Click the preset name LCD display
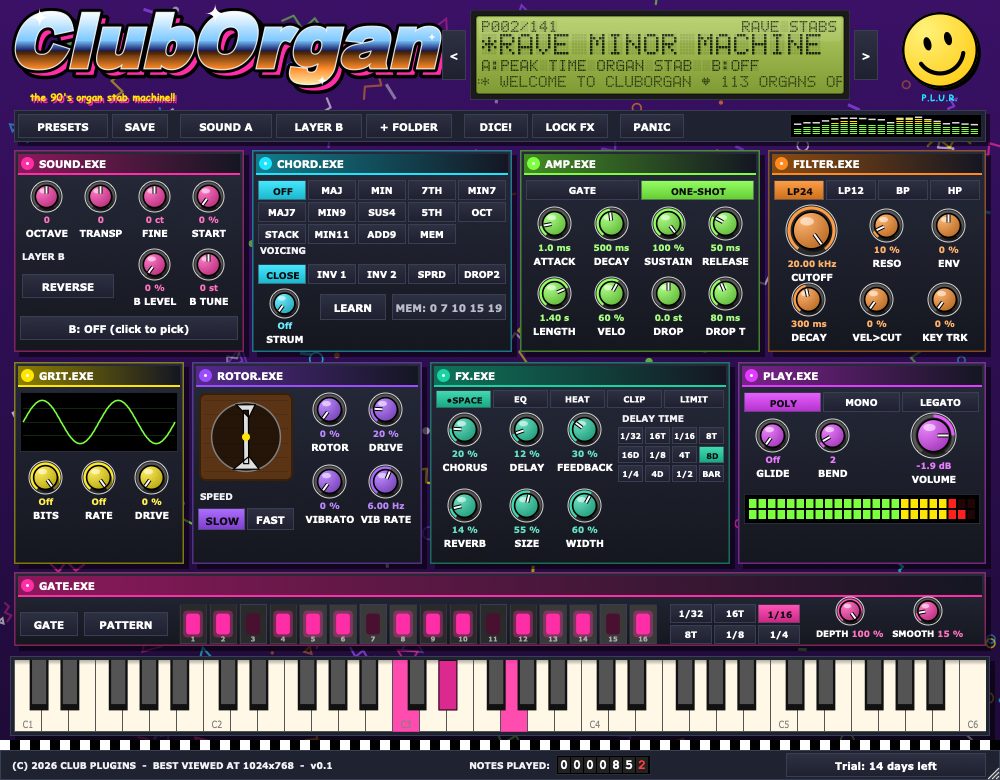Viewport: 1000px width, 780px height. click(x=658, y=55)
